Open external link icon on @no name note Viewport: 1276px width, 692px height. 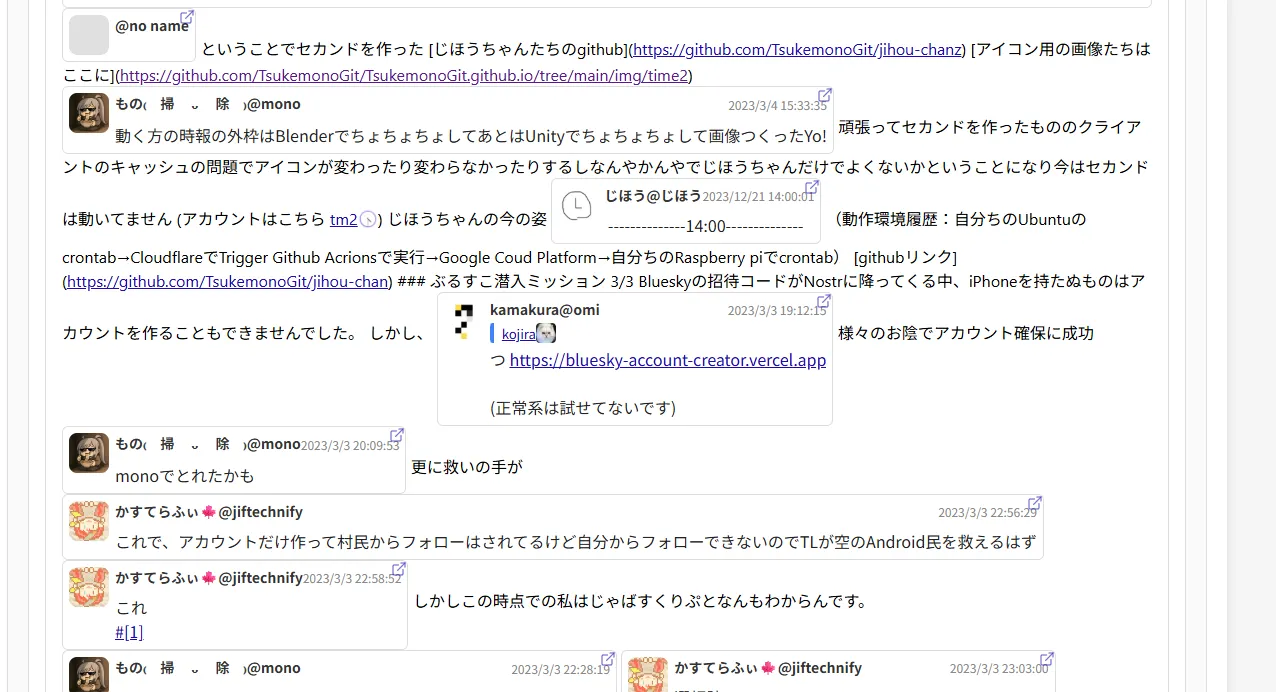[187, 18]
